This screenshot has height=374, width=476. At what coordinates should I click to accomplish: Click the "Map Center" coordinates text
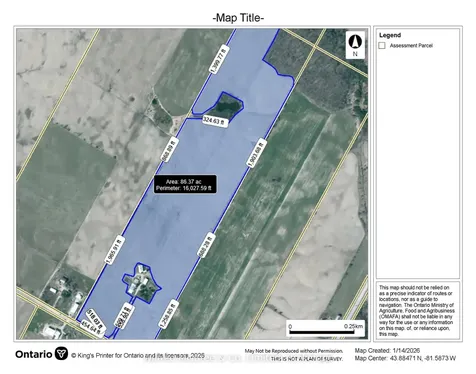click(405, 358)
